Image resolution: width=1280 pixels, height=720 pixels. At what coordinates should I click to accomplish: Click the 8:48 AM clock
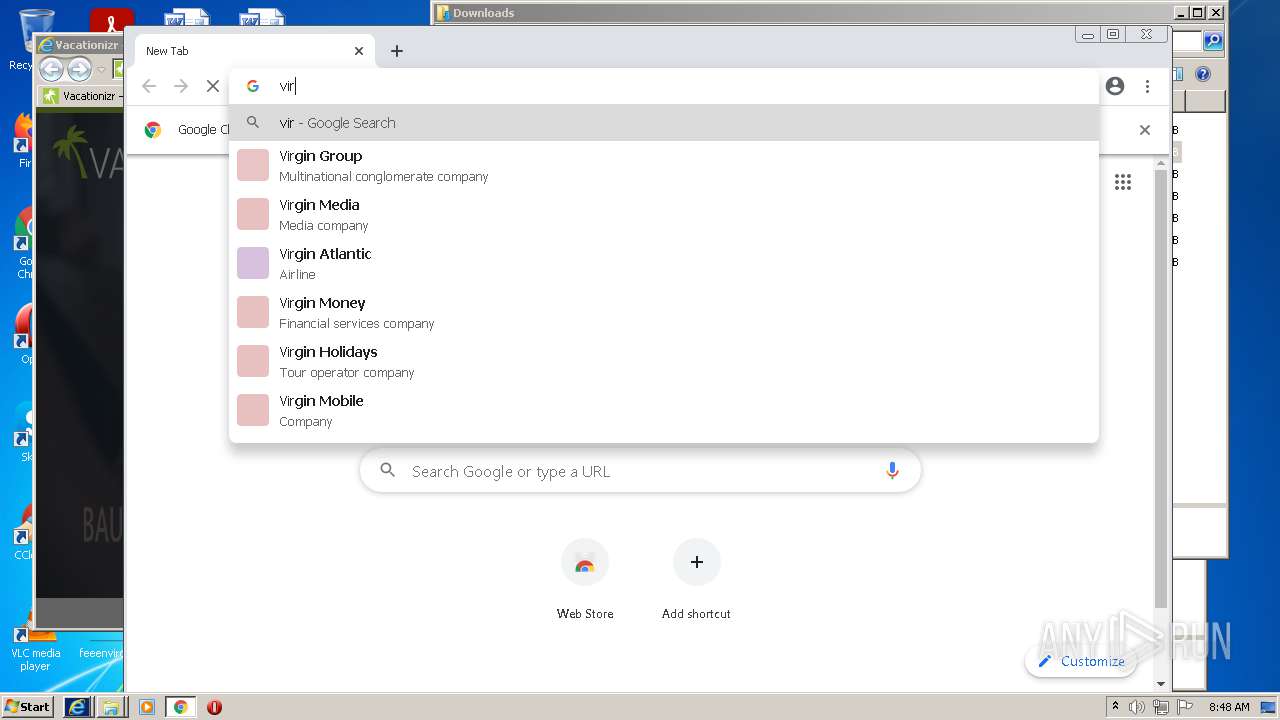(1229, 707)
